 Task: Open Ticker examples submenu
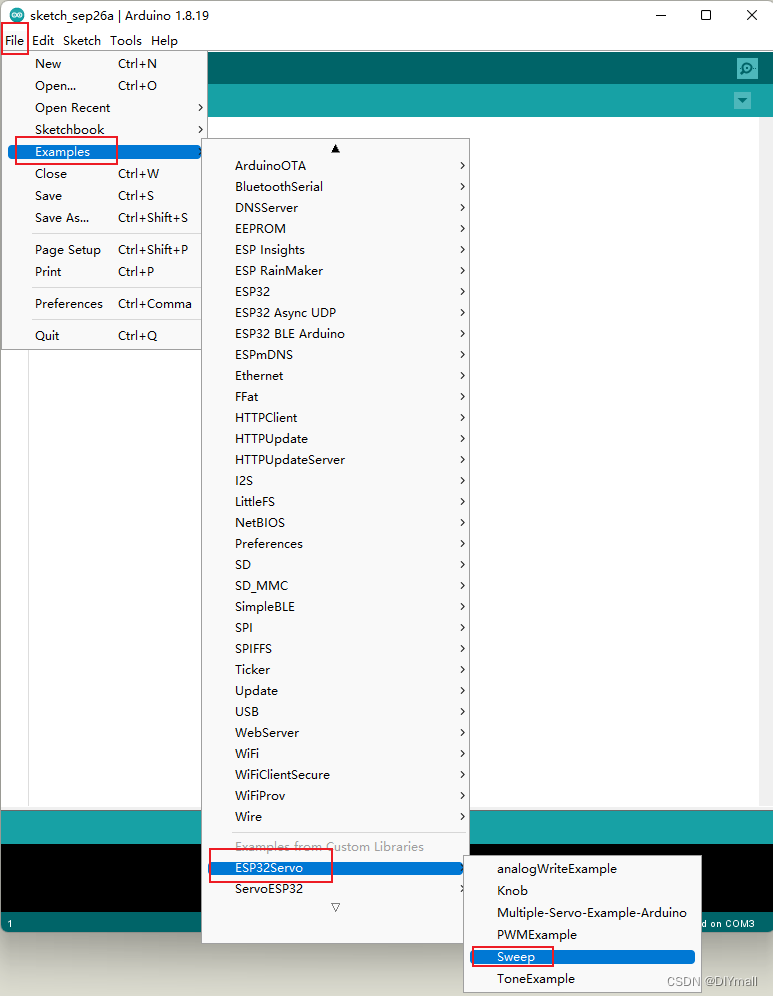pos(336,669)
